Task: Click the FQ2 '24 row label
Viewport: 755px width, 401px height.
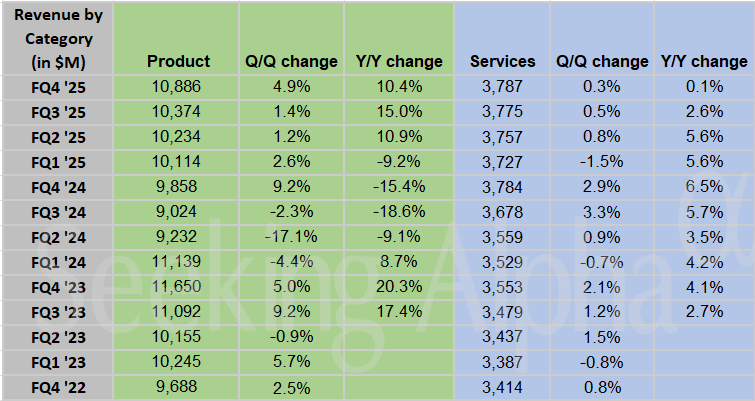Action: point(56,237)
